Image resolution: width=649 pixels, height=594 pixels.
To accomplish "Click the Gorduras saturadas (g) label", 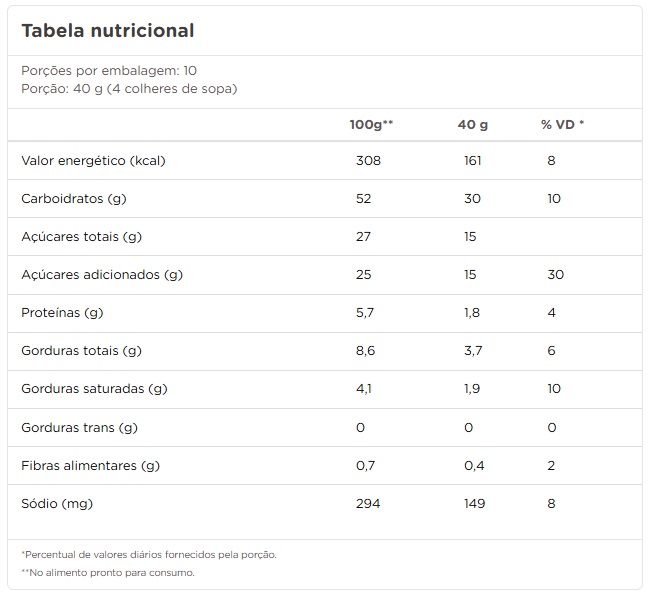I will click(94, 388).
